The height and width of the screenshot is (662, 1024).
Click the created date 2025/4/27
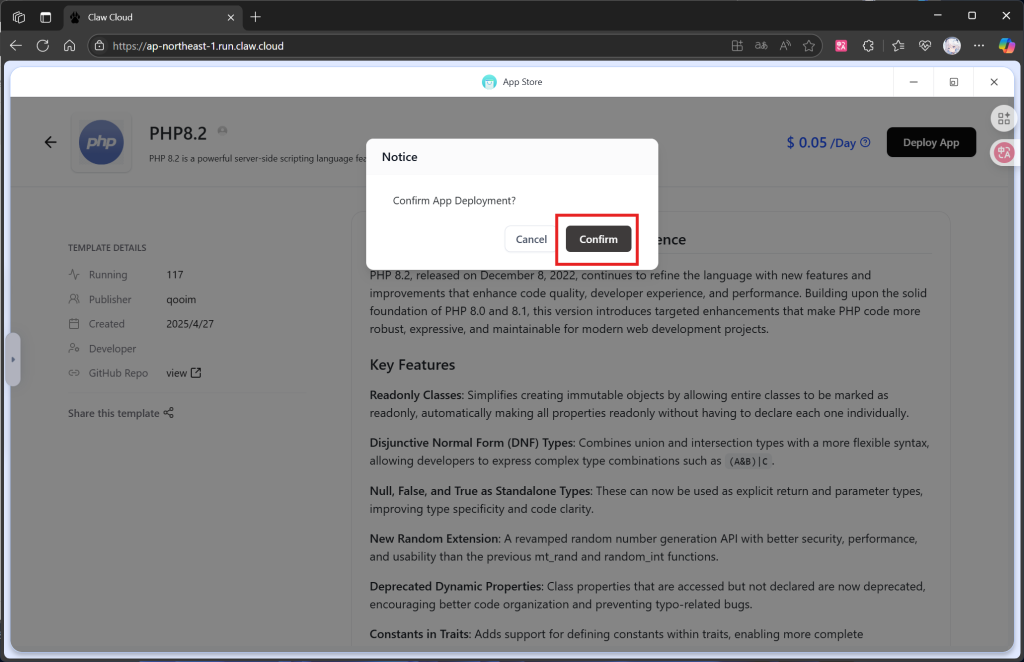[x=190, y=324]
